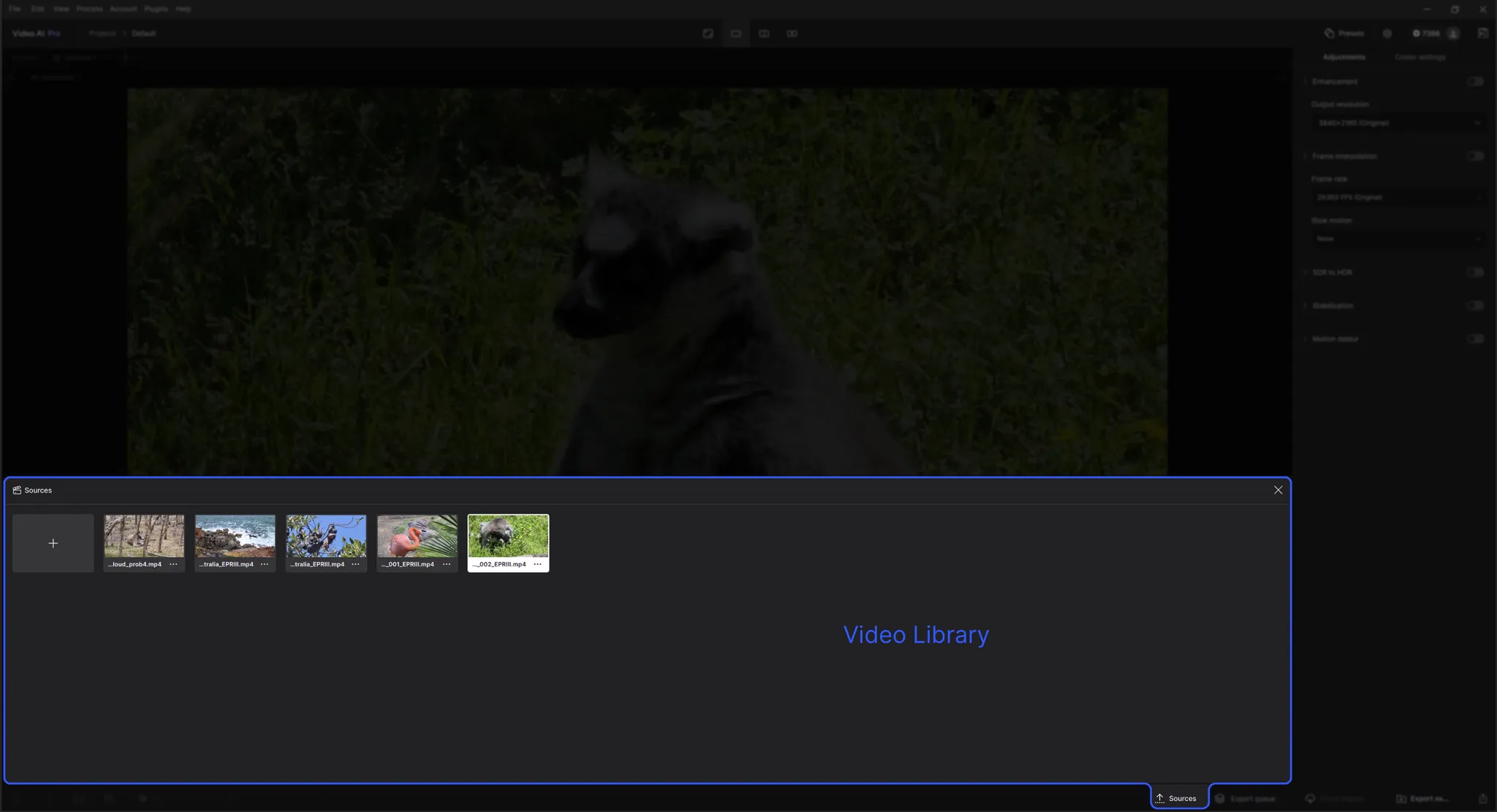
Task: Select the side-by-side view layout icon
Action: click(x=792, y=34)
